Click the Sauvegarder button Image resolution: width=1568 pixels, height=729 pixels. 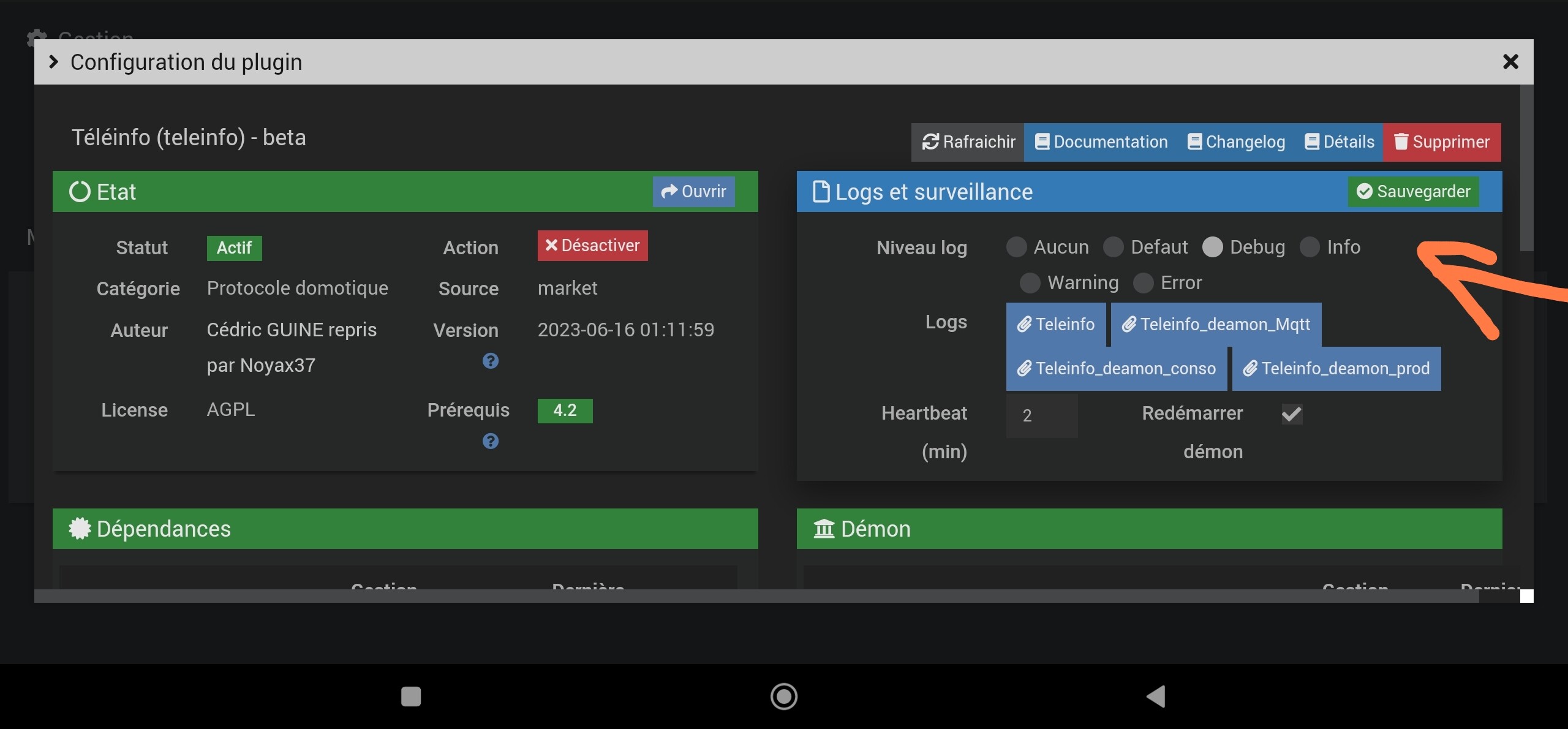[x=1413, y=192]
